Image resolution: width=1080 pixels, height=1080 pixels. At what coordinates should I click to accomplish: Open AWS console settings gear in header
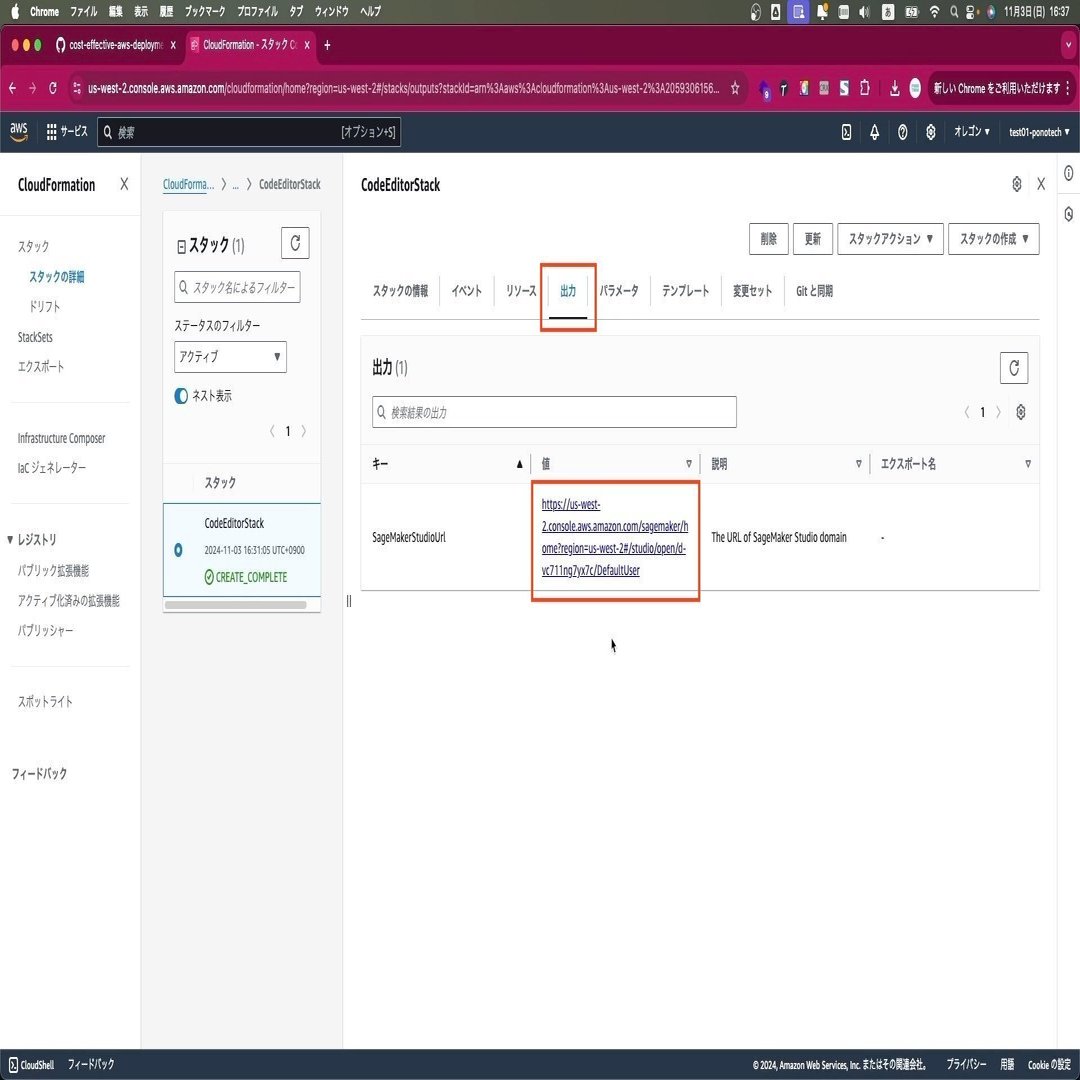coord(931,132)
